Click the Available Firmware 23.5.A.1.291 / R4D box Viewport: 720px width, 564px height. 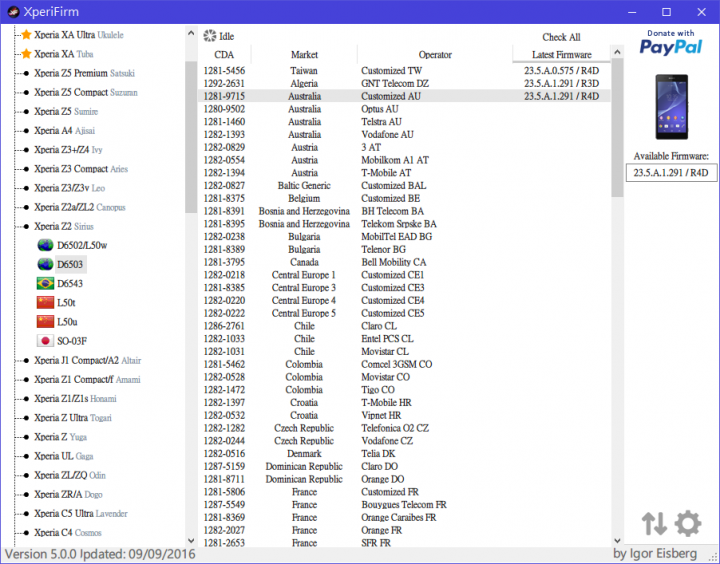pyautogui.click(x=671, y=173)
